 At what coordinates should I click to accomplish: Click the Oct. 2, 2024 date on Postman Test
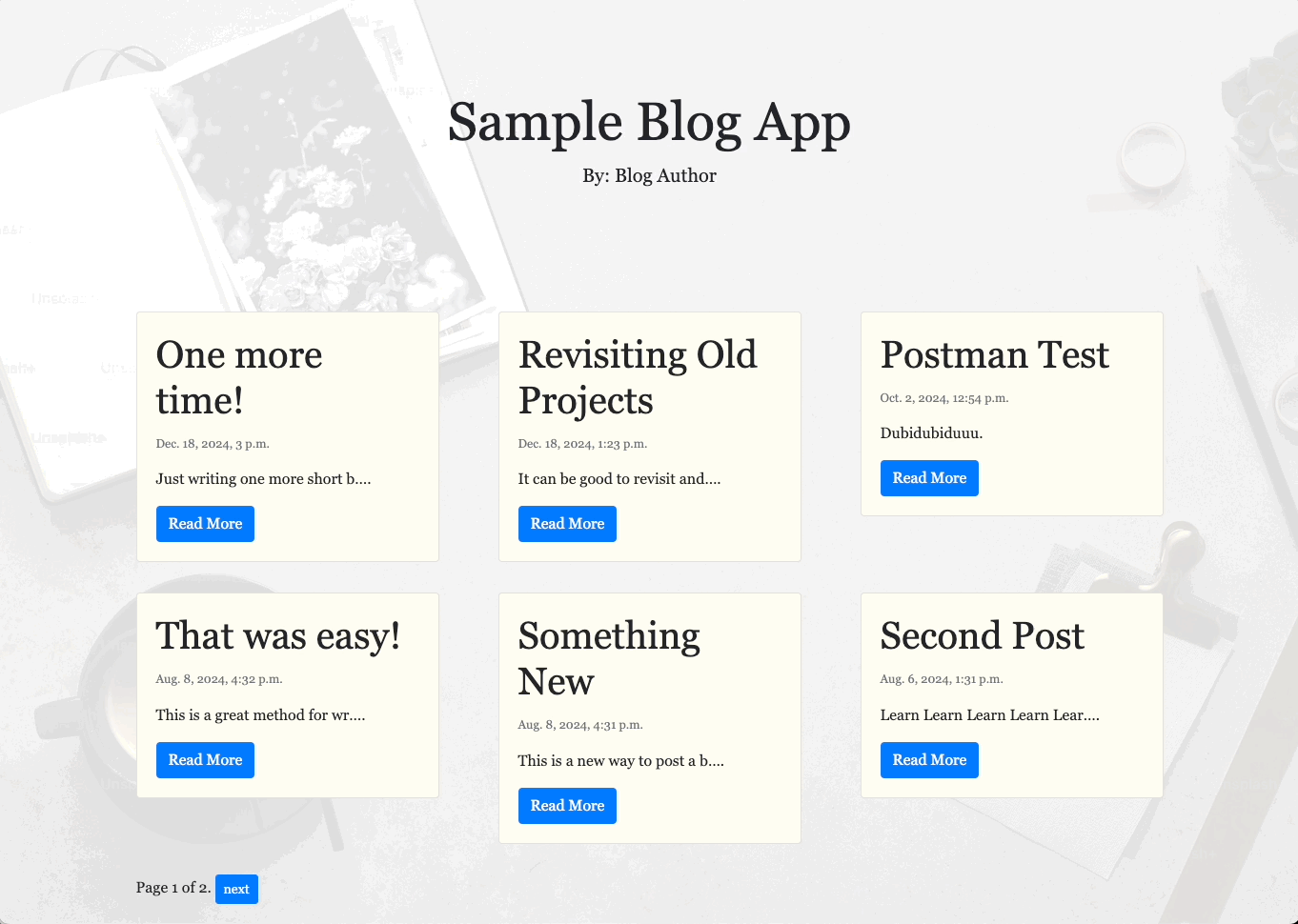(x=944, y=398)
